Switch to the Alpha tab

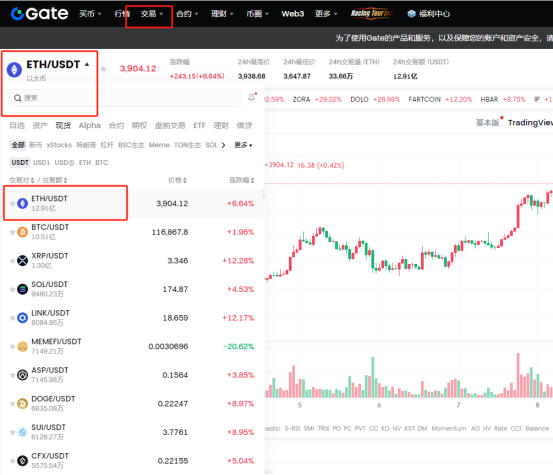(x=90, y=126)
